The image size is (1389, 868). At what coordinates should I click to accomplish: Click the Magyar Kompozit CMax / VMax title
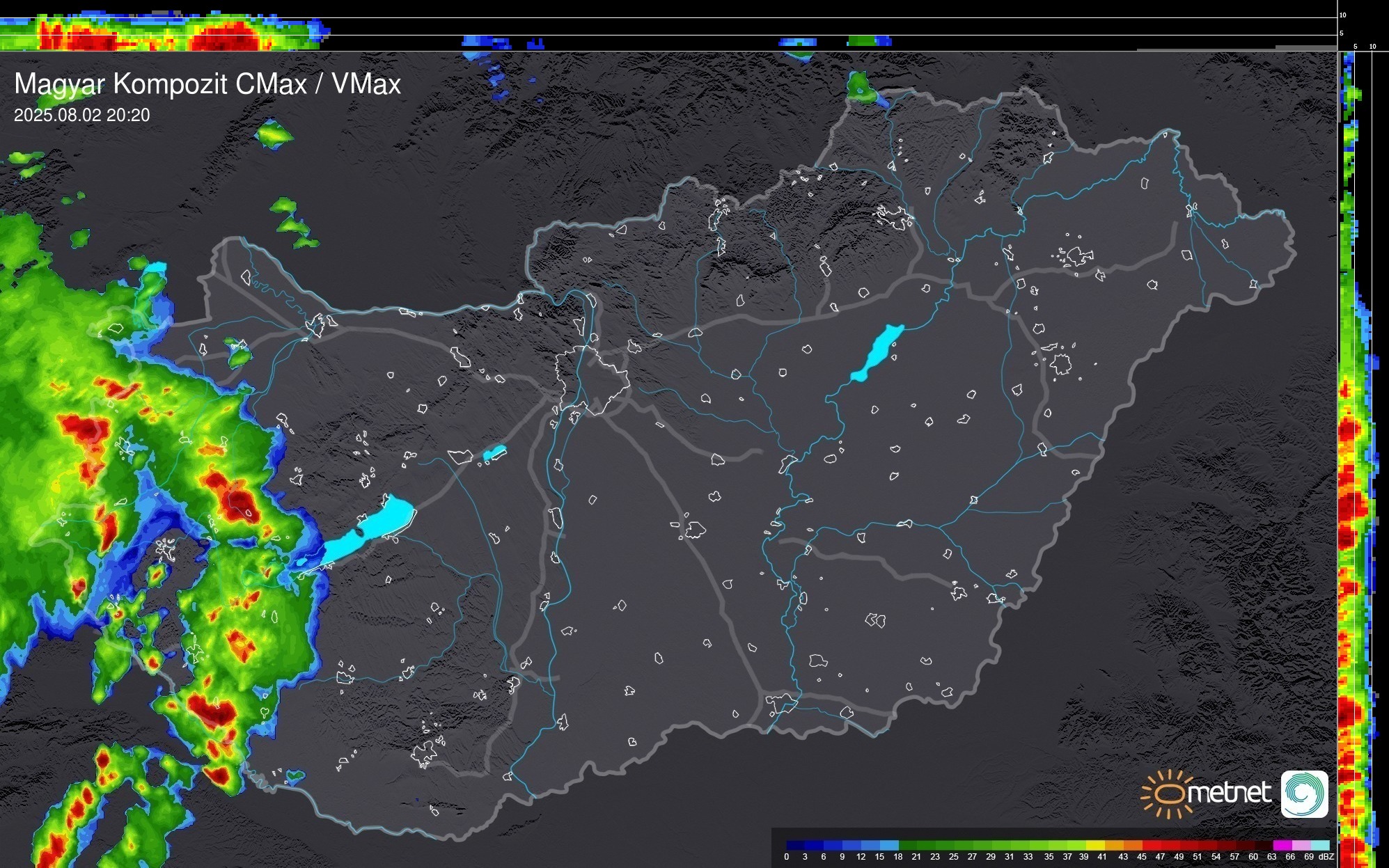[207, 84]
